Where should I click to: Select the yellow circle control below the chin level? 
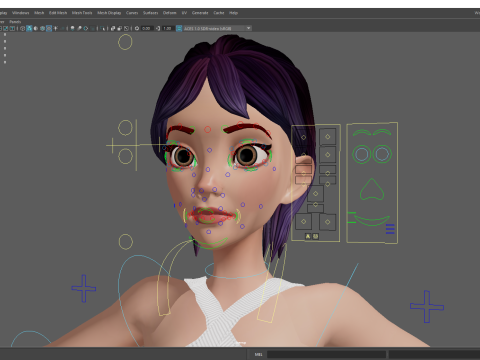point(126,242)
